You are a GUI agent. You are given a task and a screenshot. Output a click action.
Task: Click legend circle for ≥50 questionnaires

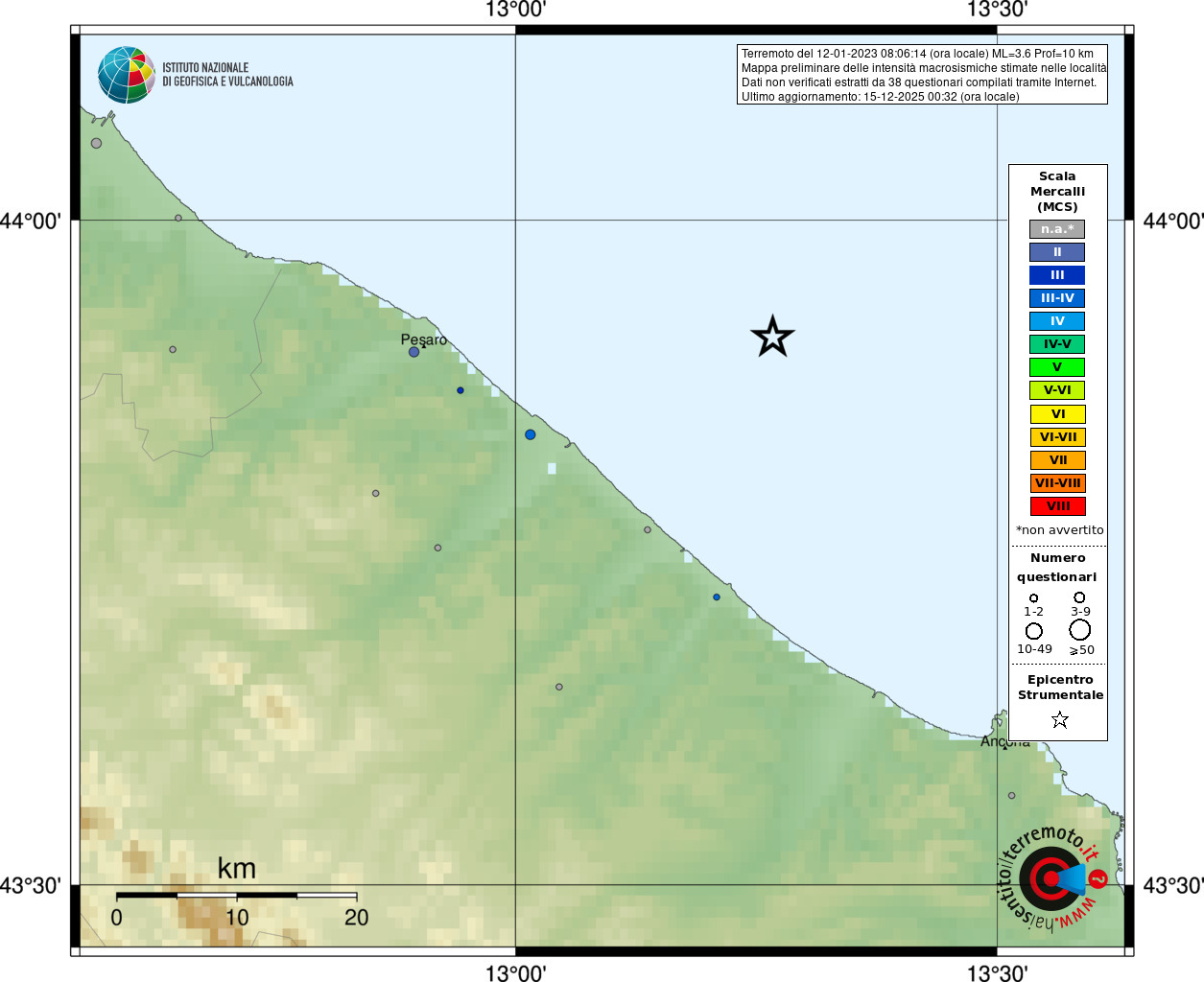click(1079, 630)
